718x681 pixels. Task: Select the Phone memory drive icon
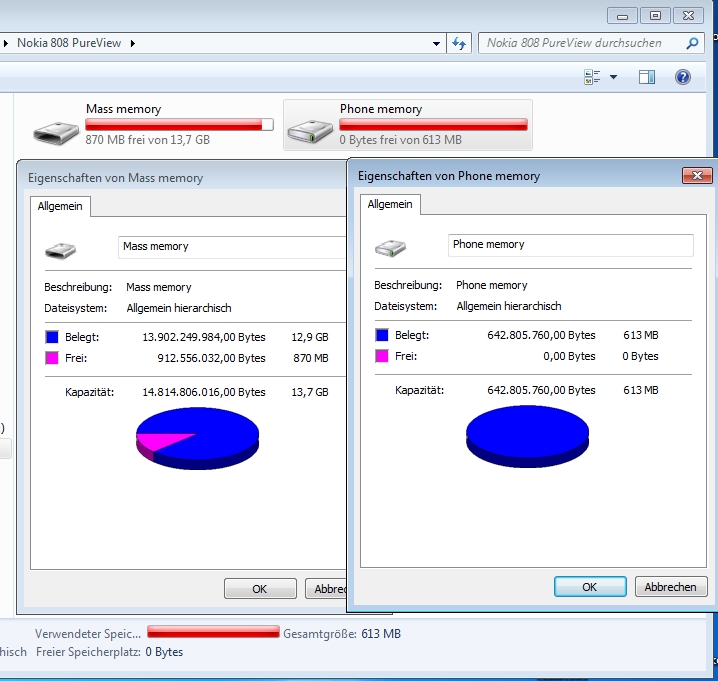pos(310,132)
